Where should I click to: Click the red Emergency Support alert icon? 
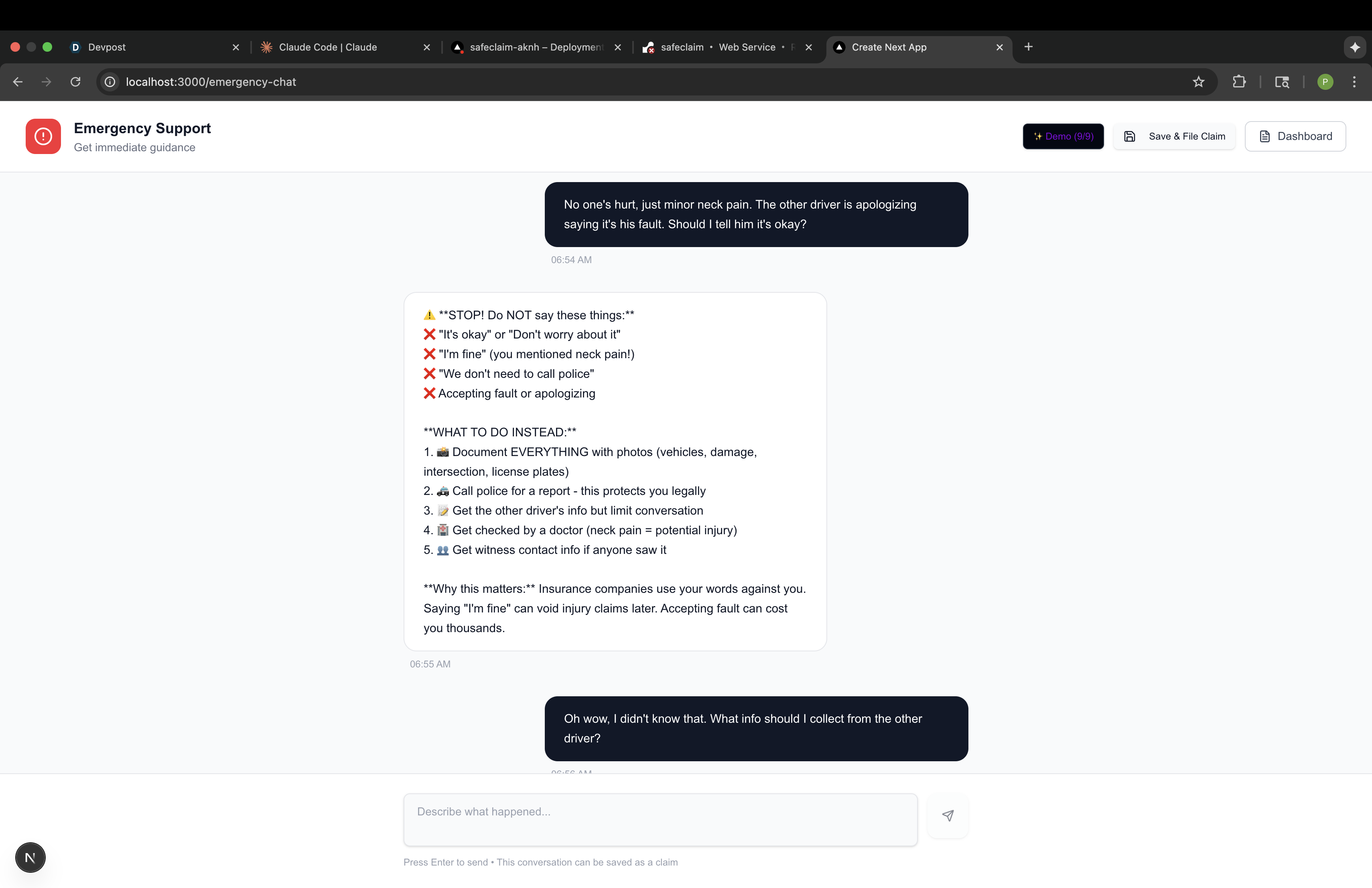(43, 137)
